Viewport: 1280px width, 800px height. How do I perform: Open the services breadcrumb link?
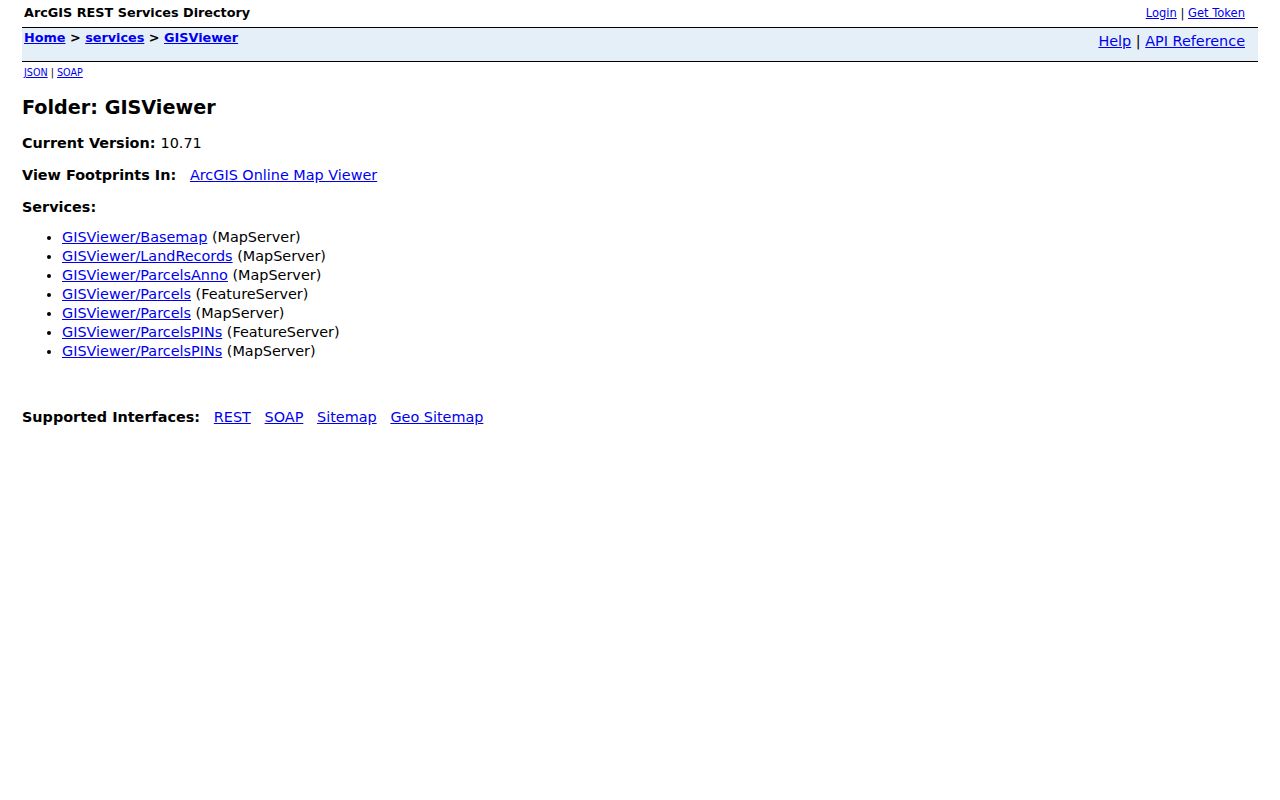coord(114,38)
